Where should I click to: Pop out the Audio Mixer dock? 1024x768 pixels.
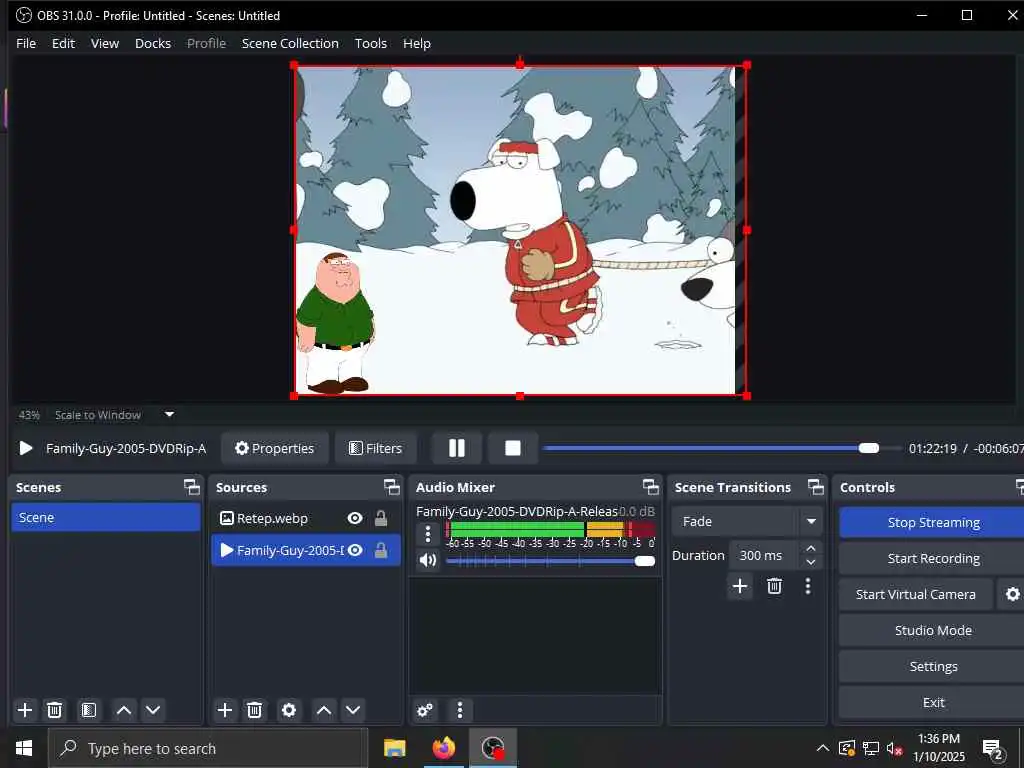tap(650, 487)
